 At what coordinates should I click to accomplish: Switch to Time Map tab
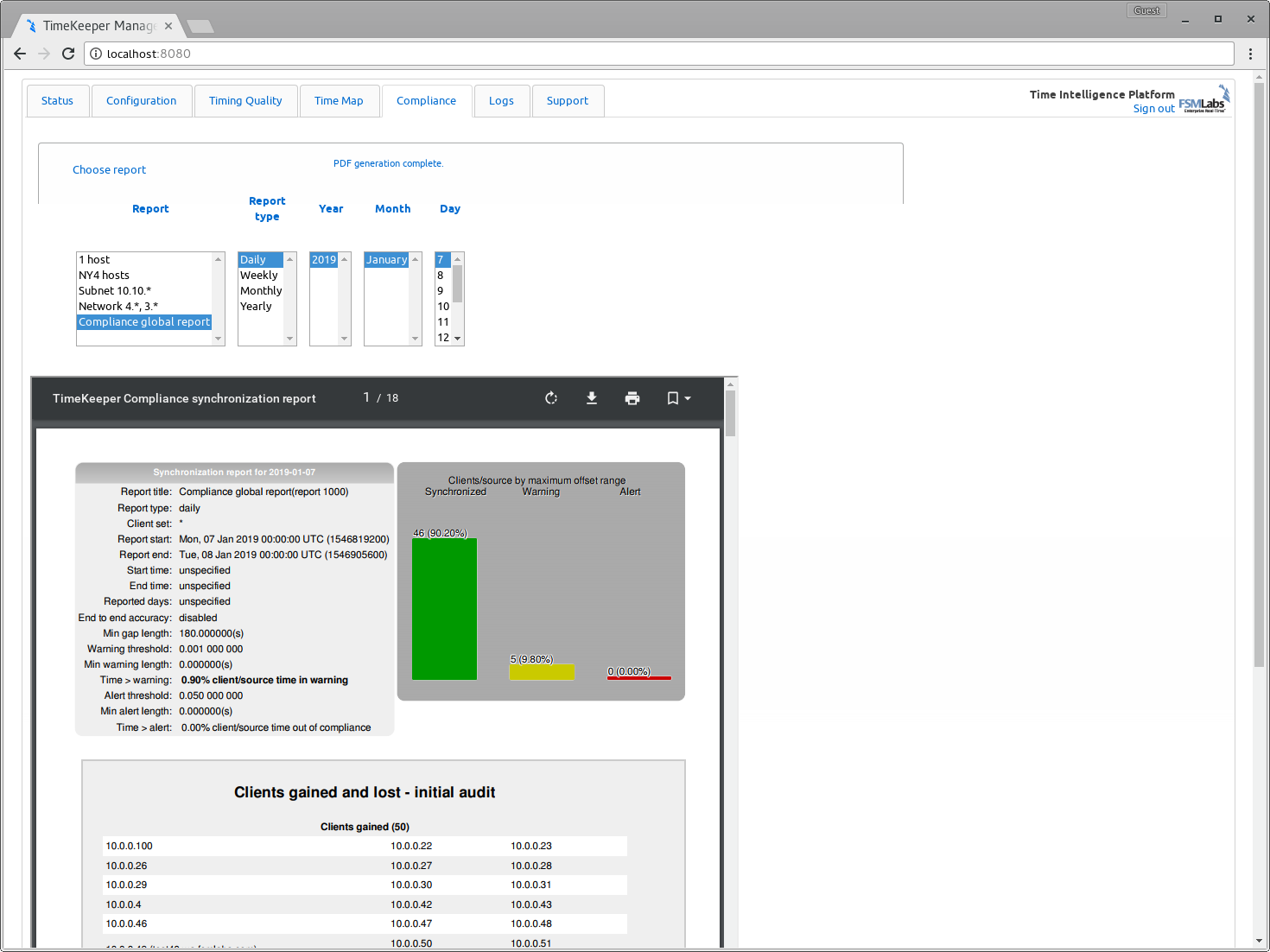(x=339, y=101)
